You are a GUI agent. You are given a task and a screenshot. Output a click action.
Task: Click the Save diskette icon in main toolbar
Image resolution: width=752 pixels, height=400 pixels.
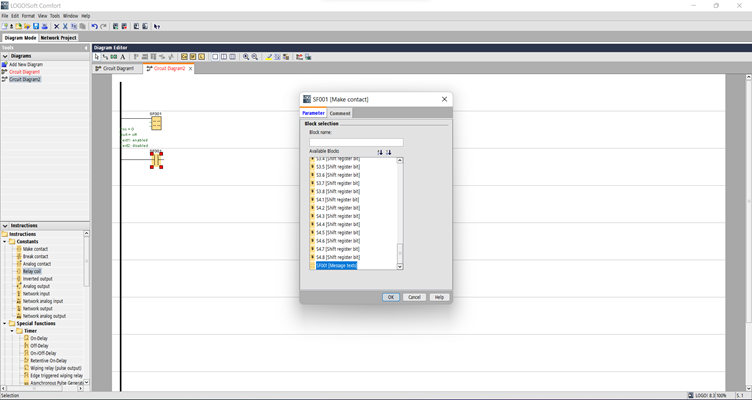tap(36, 26)
